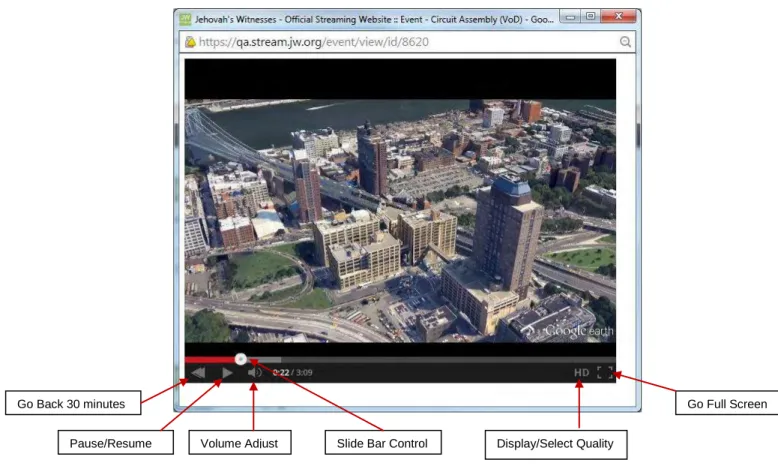Click the red played portion of progress bar
Viewport: 778px width, 469px height.
(x=210, y=359)
